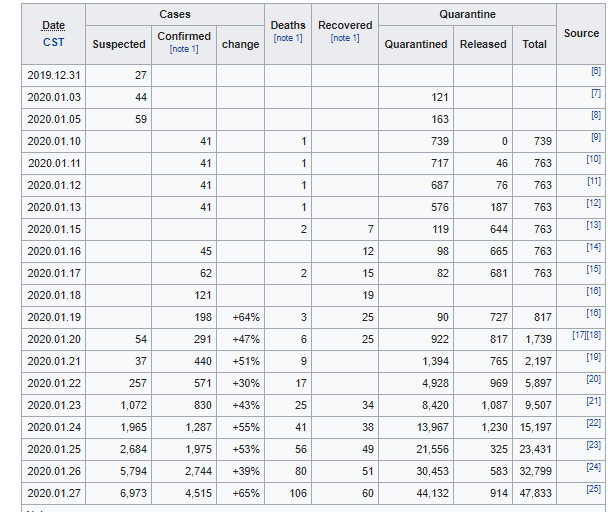614x512 pixels.
Task: Open source reference [13]
Action: [x=594, y=225]
